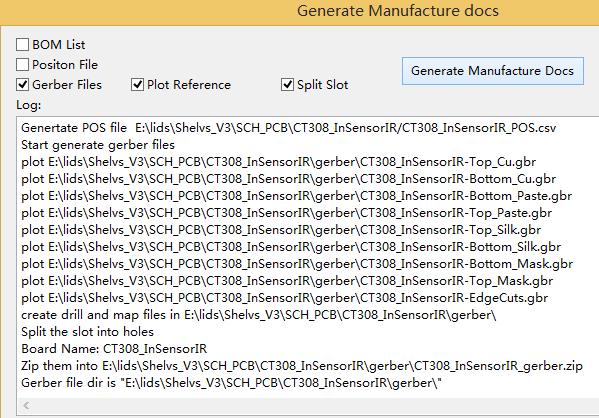599x418 pixels.
Task: Toggle the Split Slot checkbox
Action: tap(287, 84)
